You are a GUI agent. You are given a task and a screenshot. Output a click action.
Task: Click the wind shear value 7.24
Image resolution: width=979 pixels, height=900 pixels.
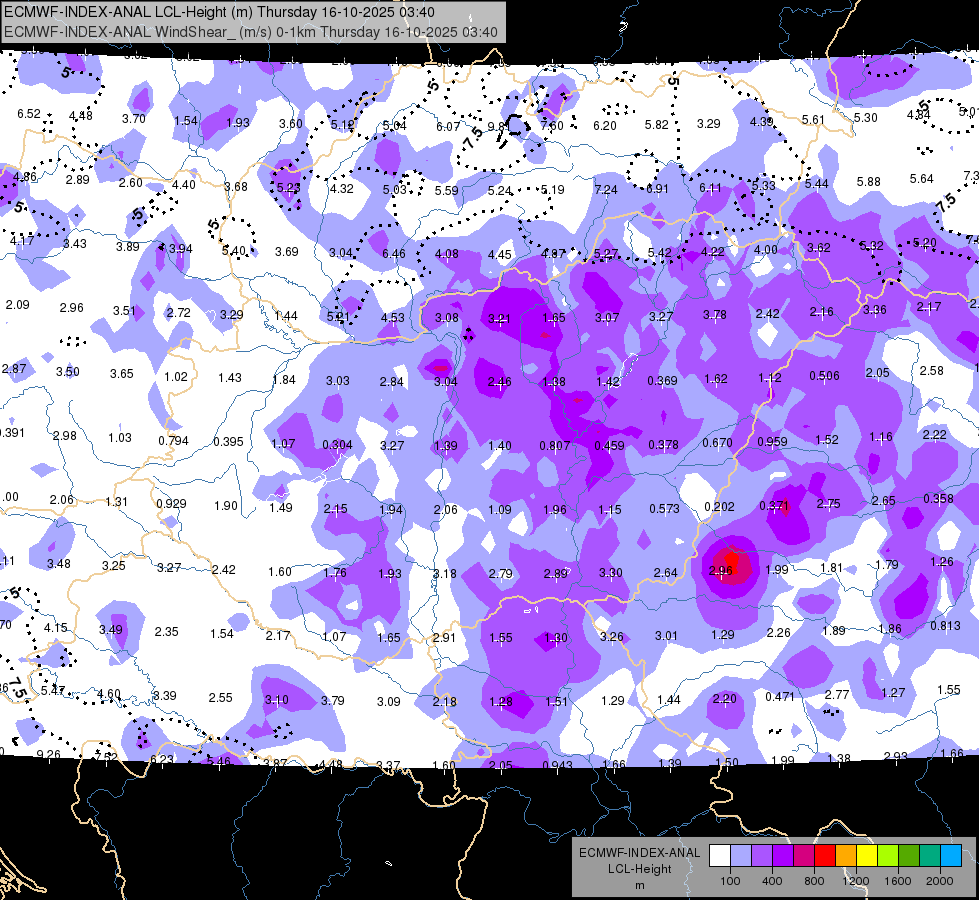point(606,189)
